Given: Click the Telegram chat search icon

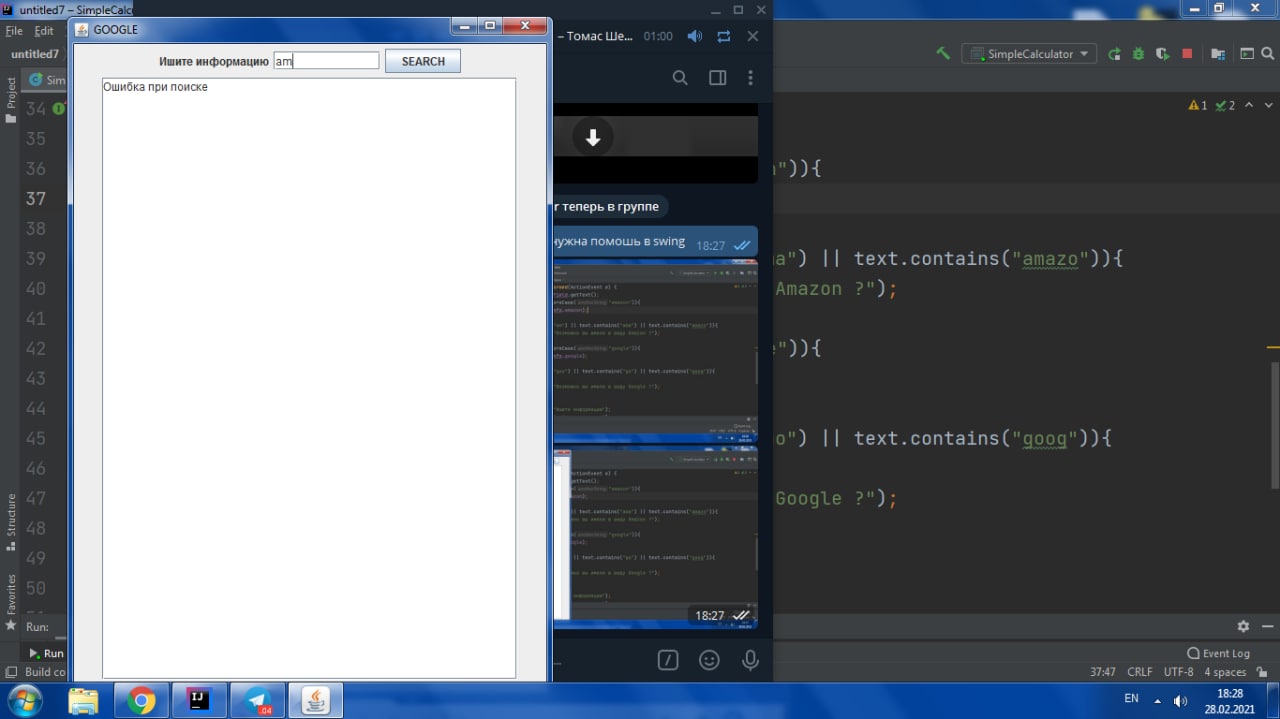Looking at the screenshot, I should [x=680, y=78].
